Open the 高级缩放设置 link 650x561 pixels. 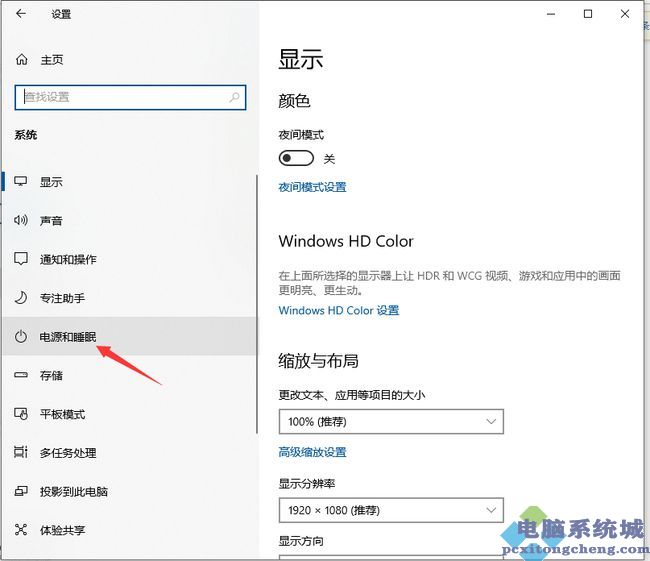312,452
